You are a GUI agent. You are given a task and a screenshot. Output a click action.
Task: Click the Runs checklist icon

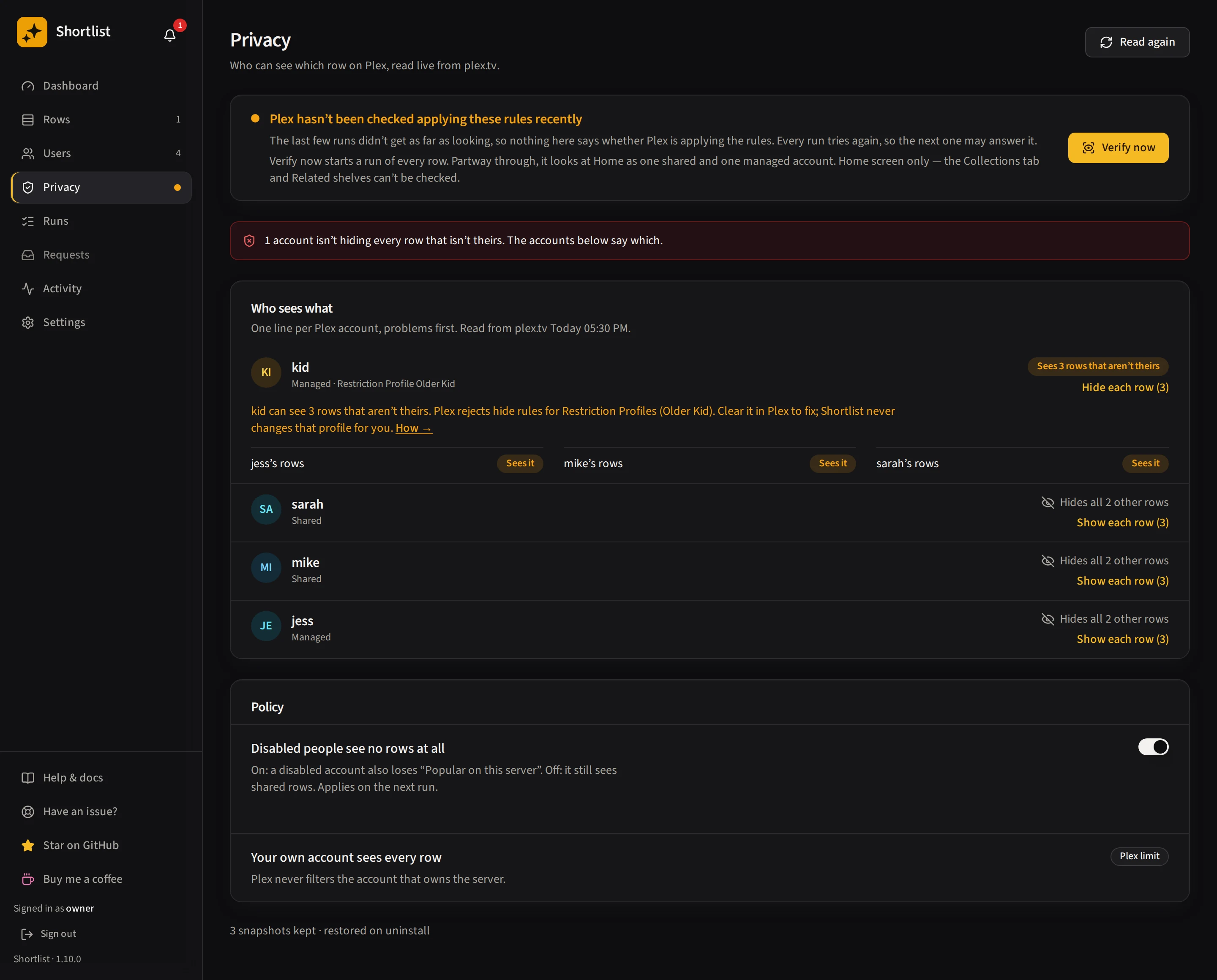pos(27,221)
